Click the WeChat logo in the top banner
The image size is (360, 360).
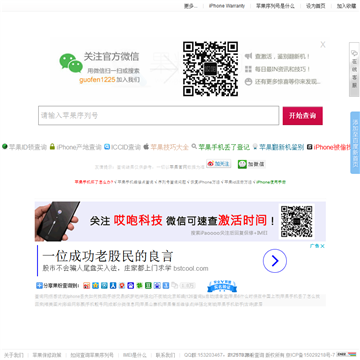tap(71, 63)
